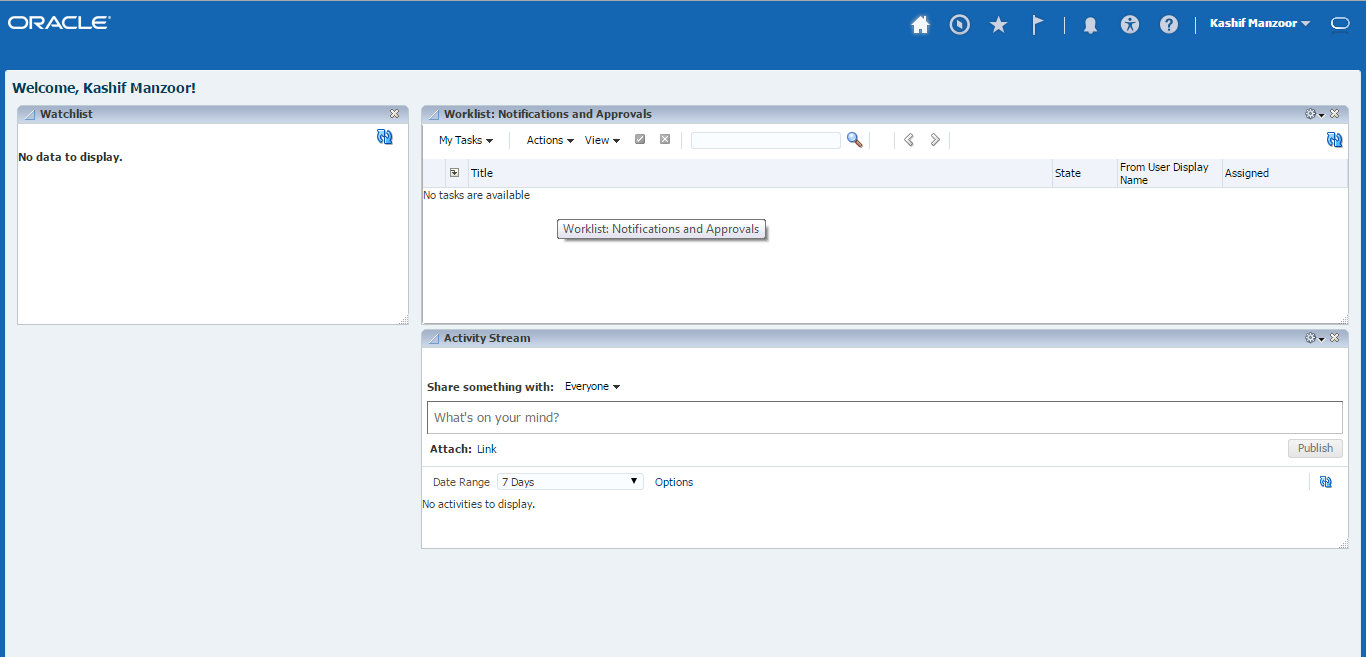Open the Everyone share dropdown
This screenshot has width=1366, height=657.
pyautogui.click(x=592, y=386)
